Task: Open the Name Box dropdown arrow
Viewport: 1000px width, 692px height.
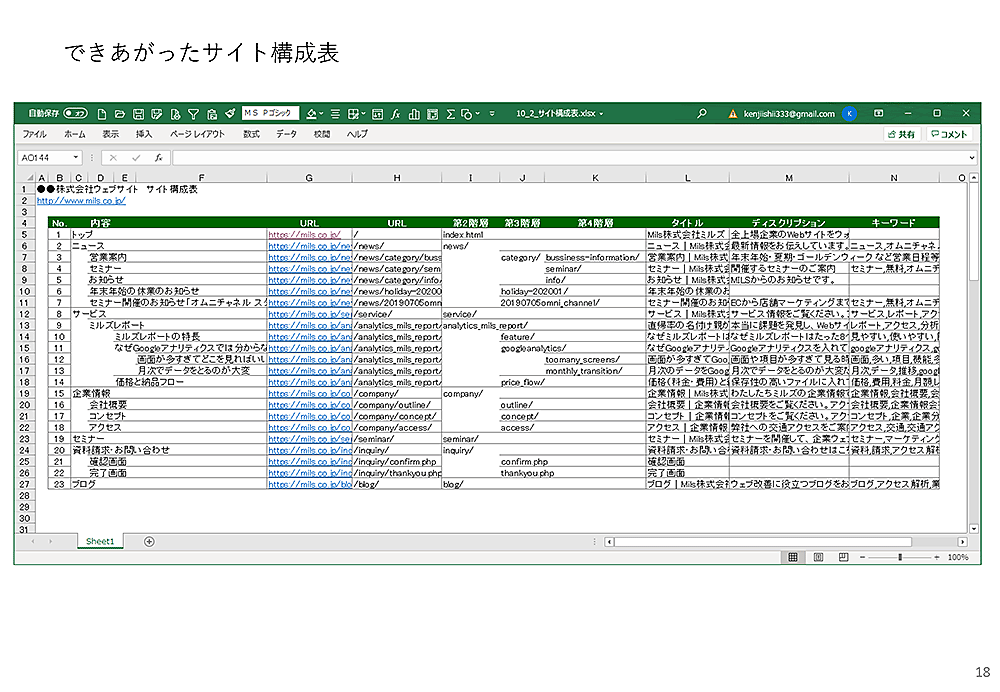Action: (76, 158)
